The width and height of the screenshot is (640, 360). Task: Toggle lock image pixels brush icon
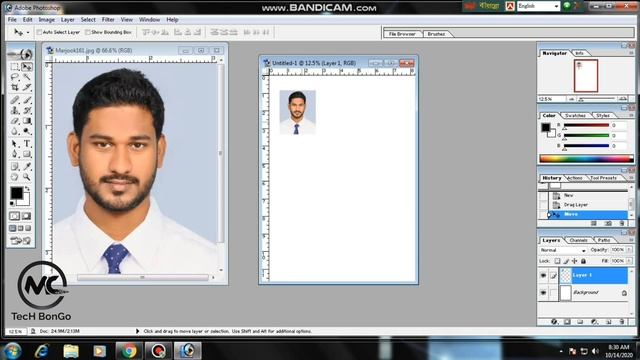pyautogui.click(x=566, y=261)
